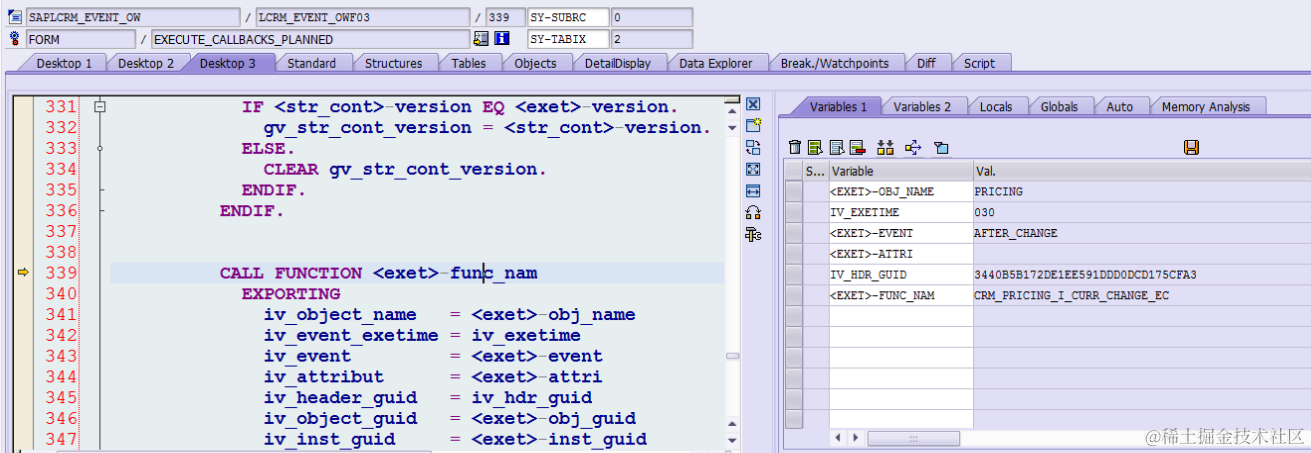
Task: Click the new tool icon with yellow star
Action: coord(754,126)
